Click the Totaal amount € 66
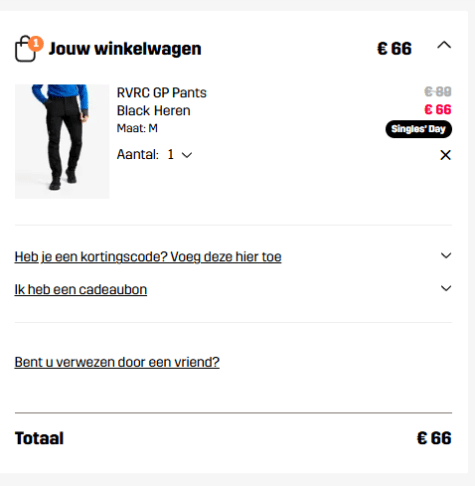This screenshot has width=475, height=486. click(x=434, y=438)
